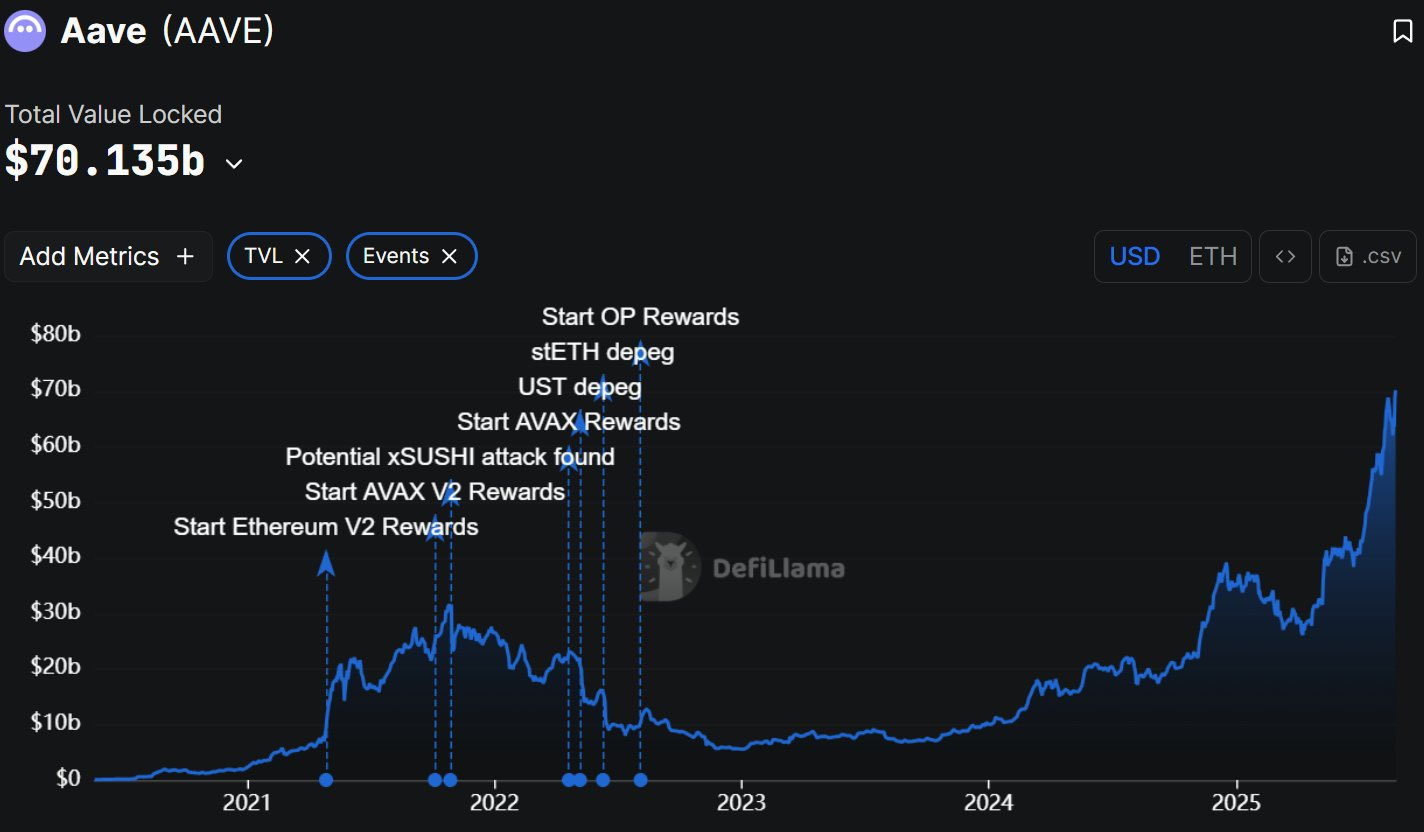Click the $30b y-axis label
Image resolution: width=1424 pixels, height=832 pixels.
56,610
